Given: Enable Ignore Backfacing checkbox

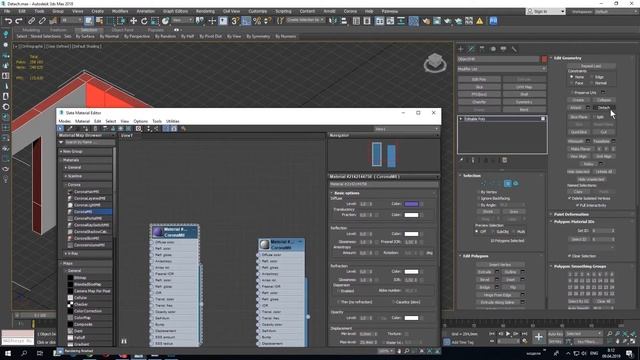Looking at the screenshot, I should [478, 198].
